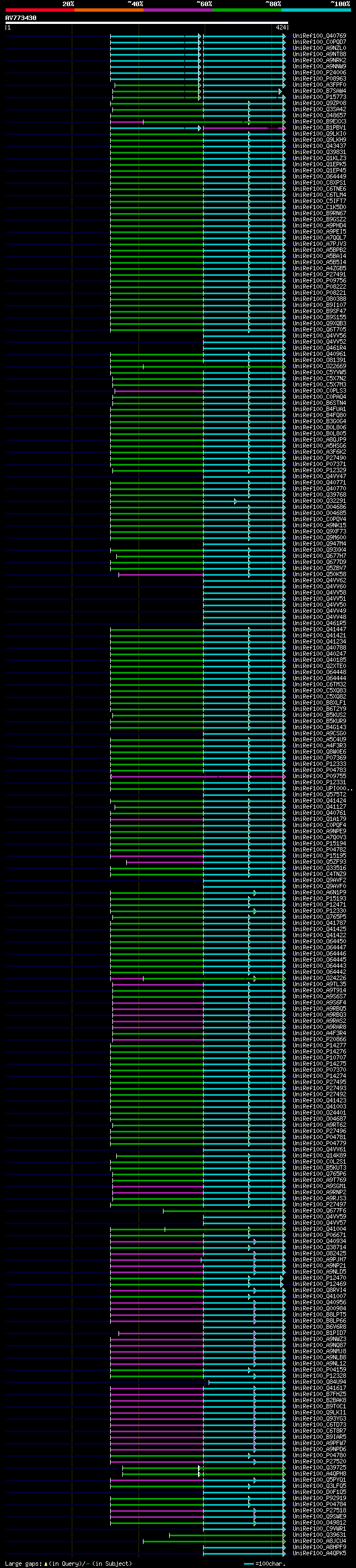Select label UniRef100_A6N1P9

coord(319,892)
